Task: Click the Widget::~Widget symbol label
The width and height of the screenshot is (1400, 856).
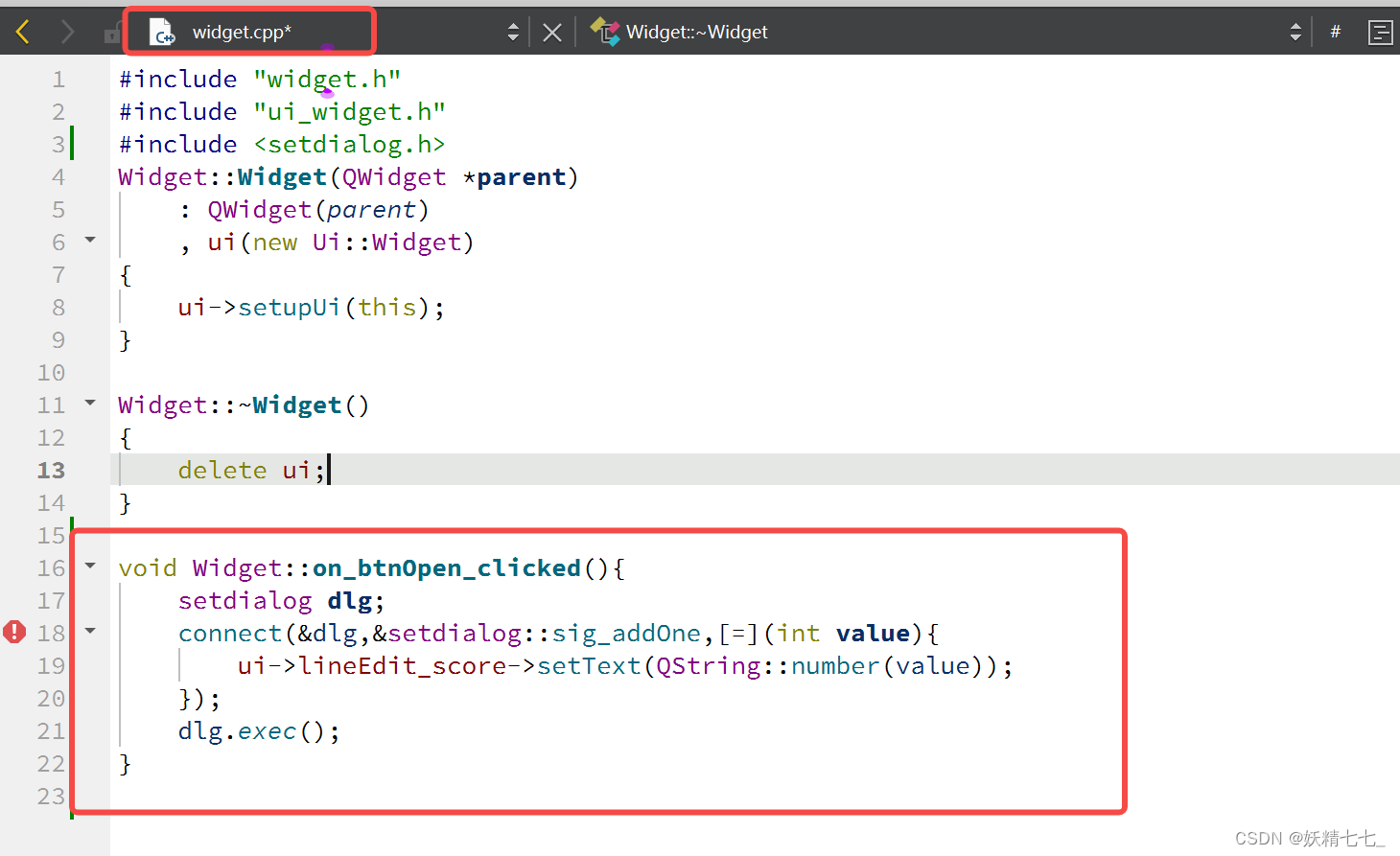Action: pos(697,32)
